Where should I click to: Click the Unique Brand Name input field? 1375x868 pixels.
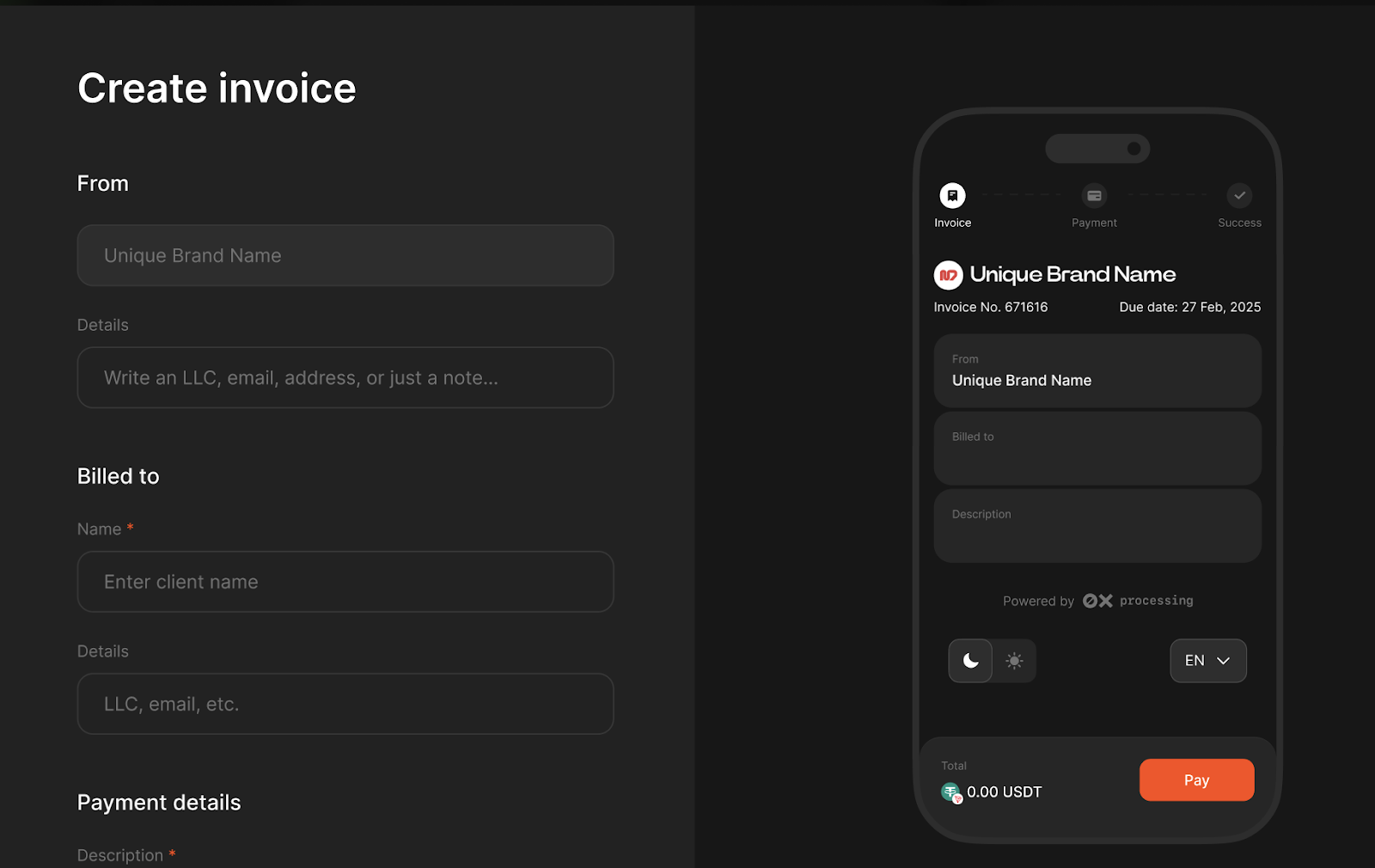click(x=345, y=255)
